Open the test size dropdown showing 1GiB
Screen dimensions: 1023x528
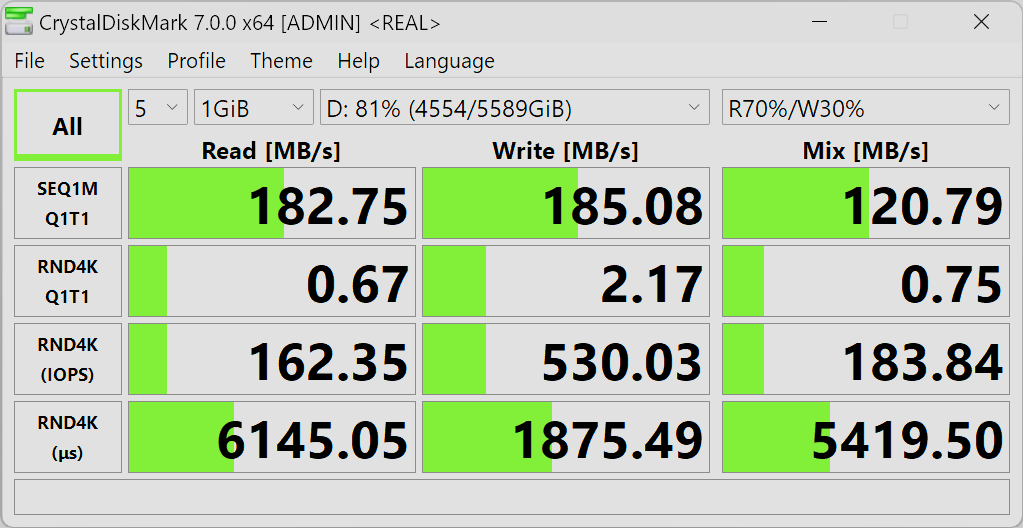click(254, 107)
